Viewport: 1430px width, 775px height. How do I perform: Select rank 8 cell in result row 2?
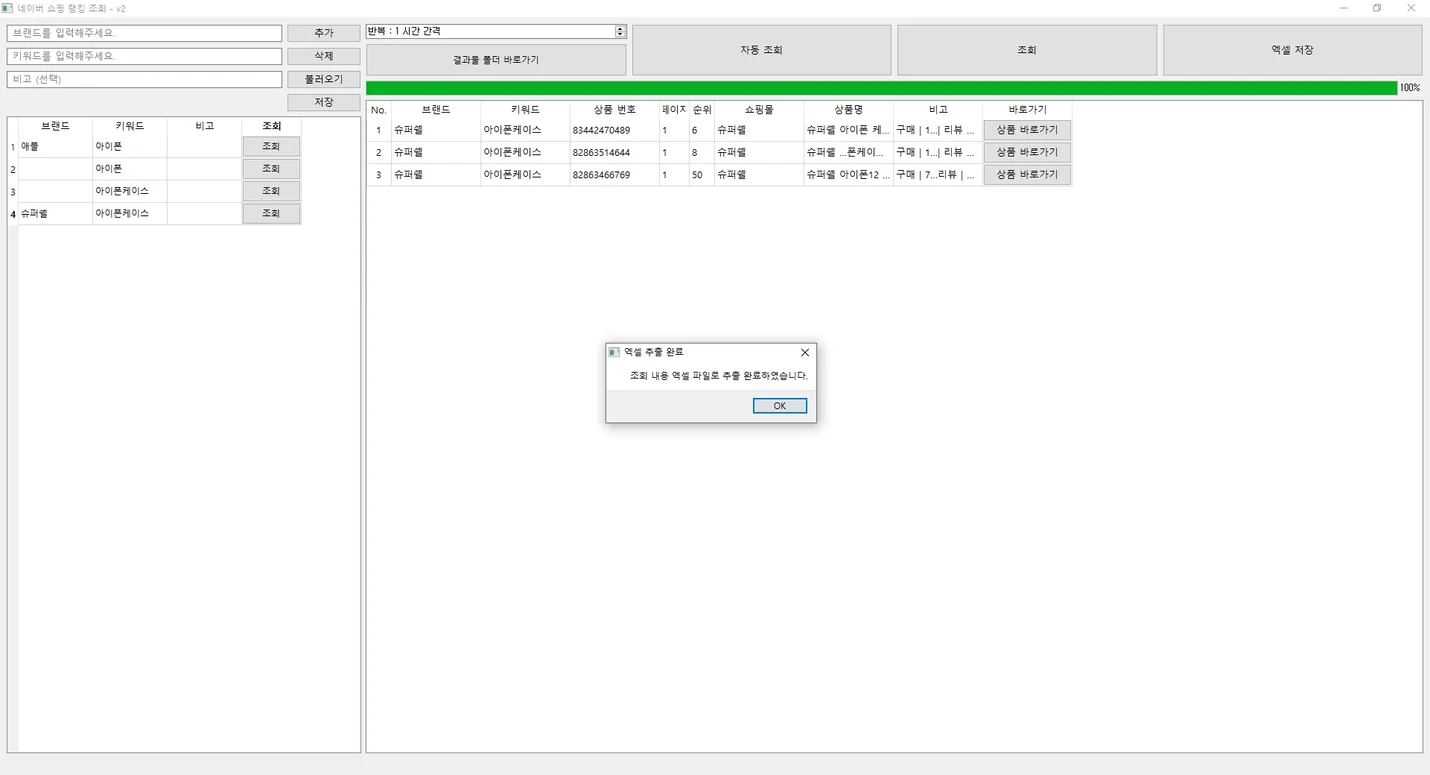[702, 152]
